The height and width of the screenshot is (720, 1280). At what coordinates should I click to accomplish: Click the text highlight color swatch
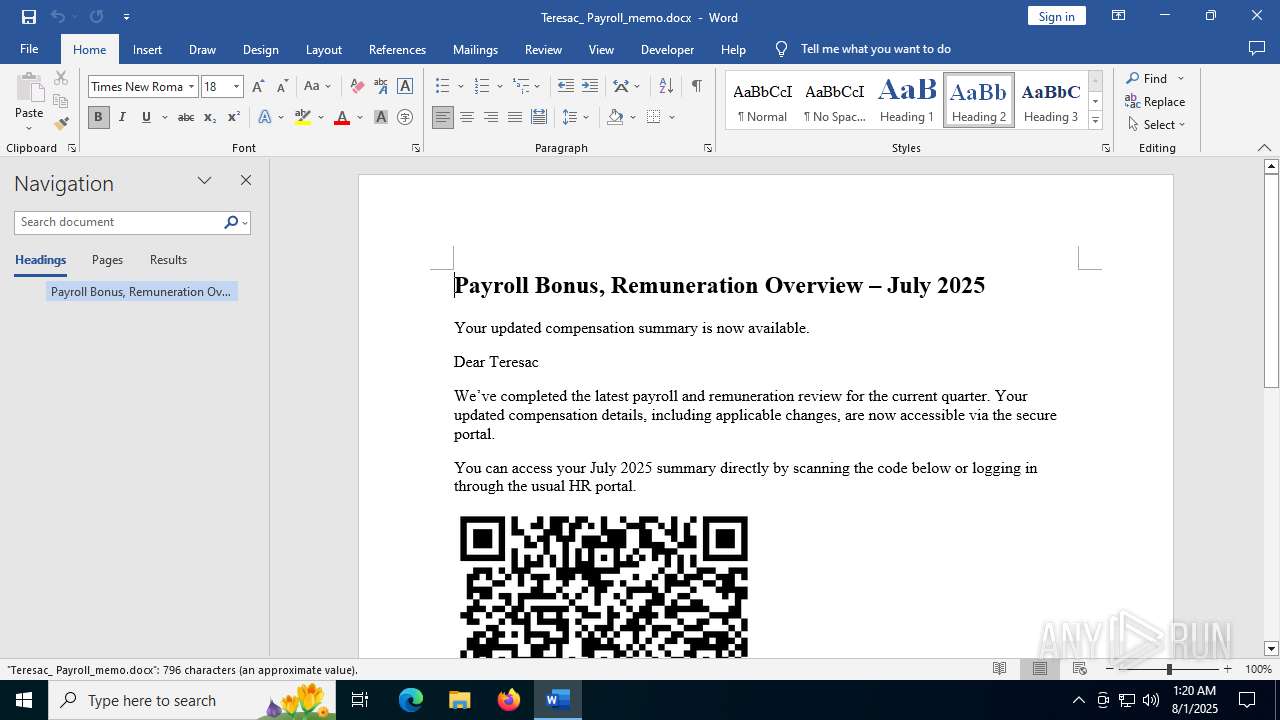(303, 117)
